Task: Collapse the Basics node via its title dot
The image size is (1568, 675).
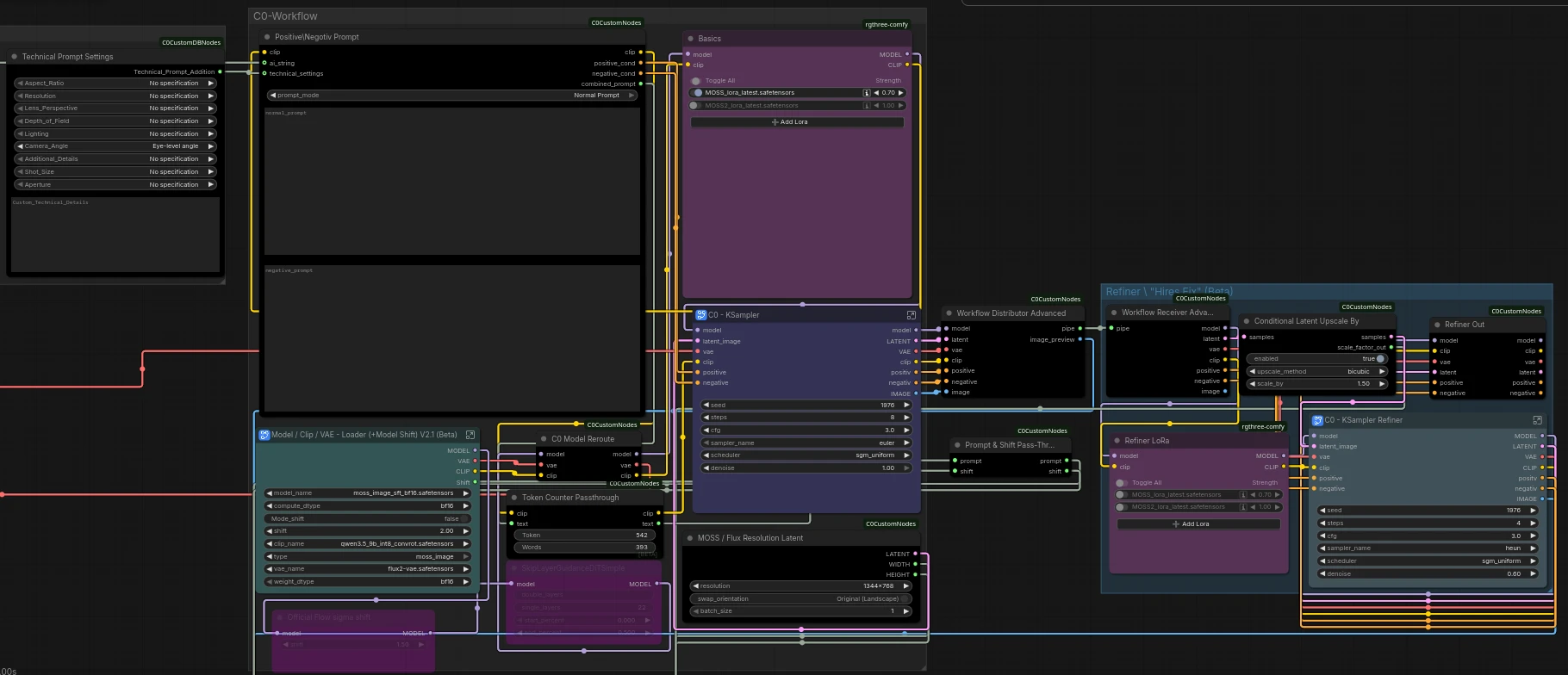Action: click(691, 39)
